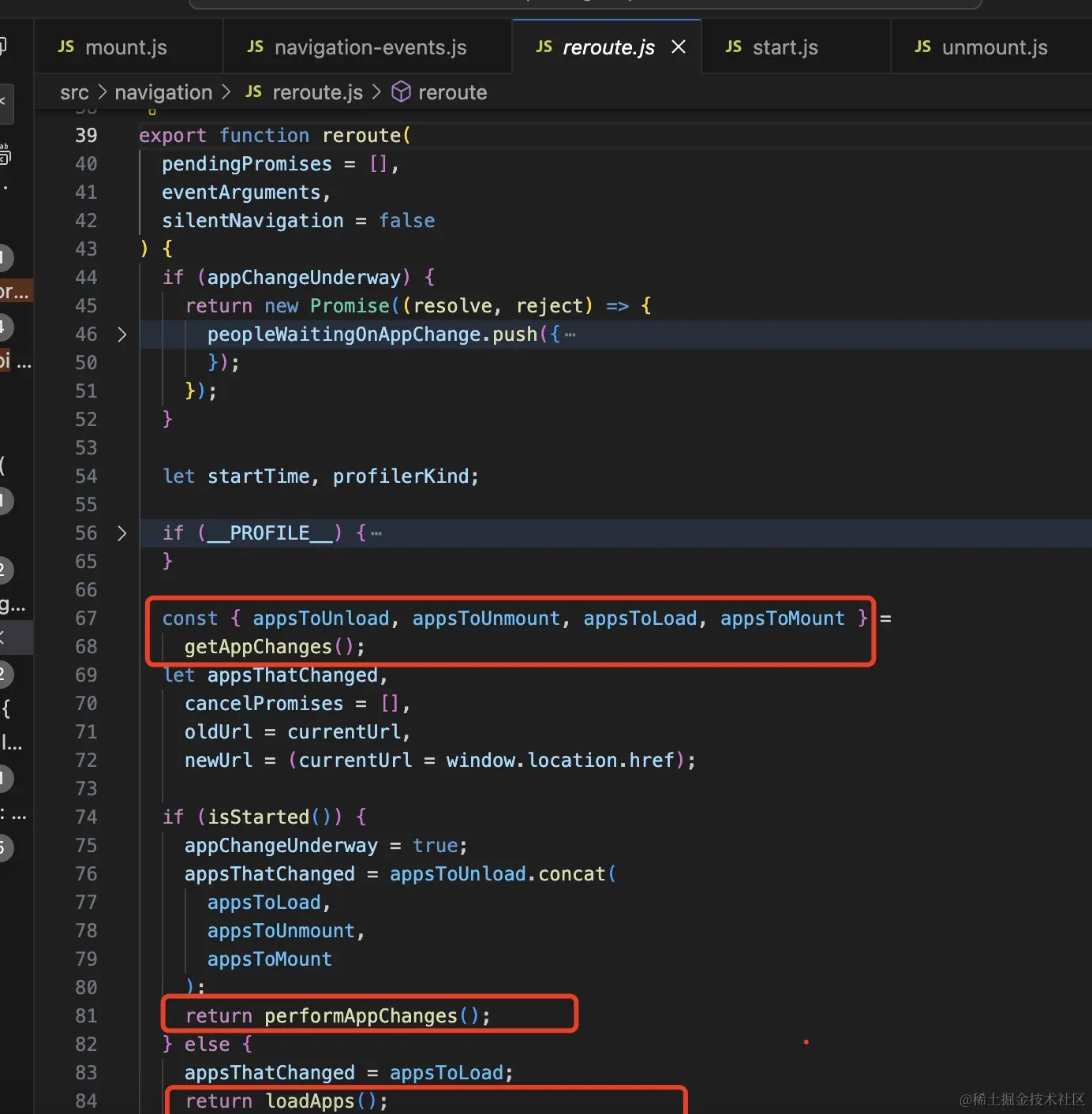Click appsToMount in the line 67 destructuring
The height and width of the screenshot is (1114, 1092).
[x=783, y=619]
